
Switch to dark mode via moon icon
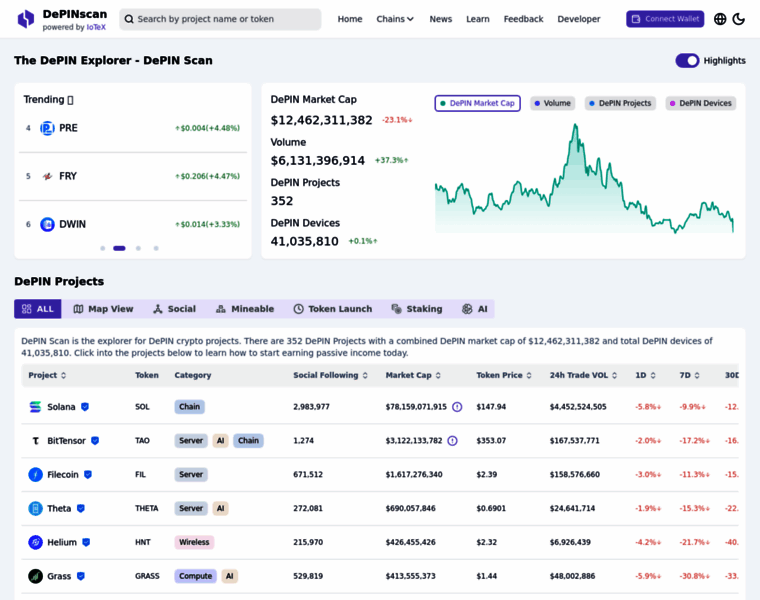click(739, 19)
